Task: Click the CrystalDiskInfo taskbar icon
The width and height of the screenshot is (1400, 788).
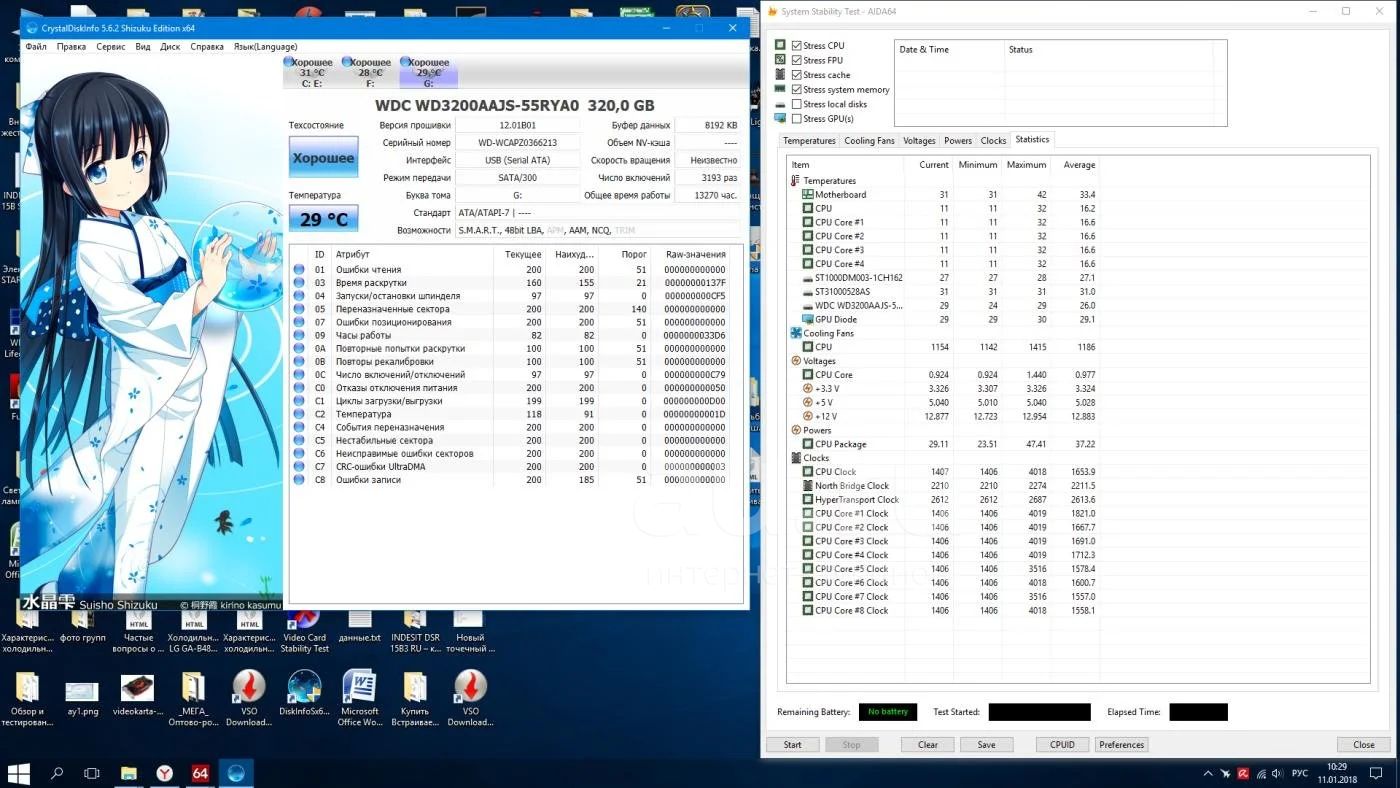Action: (x=236, y=773)
